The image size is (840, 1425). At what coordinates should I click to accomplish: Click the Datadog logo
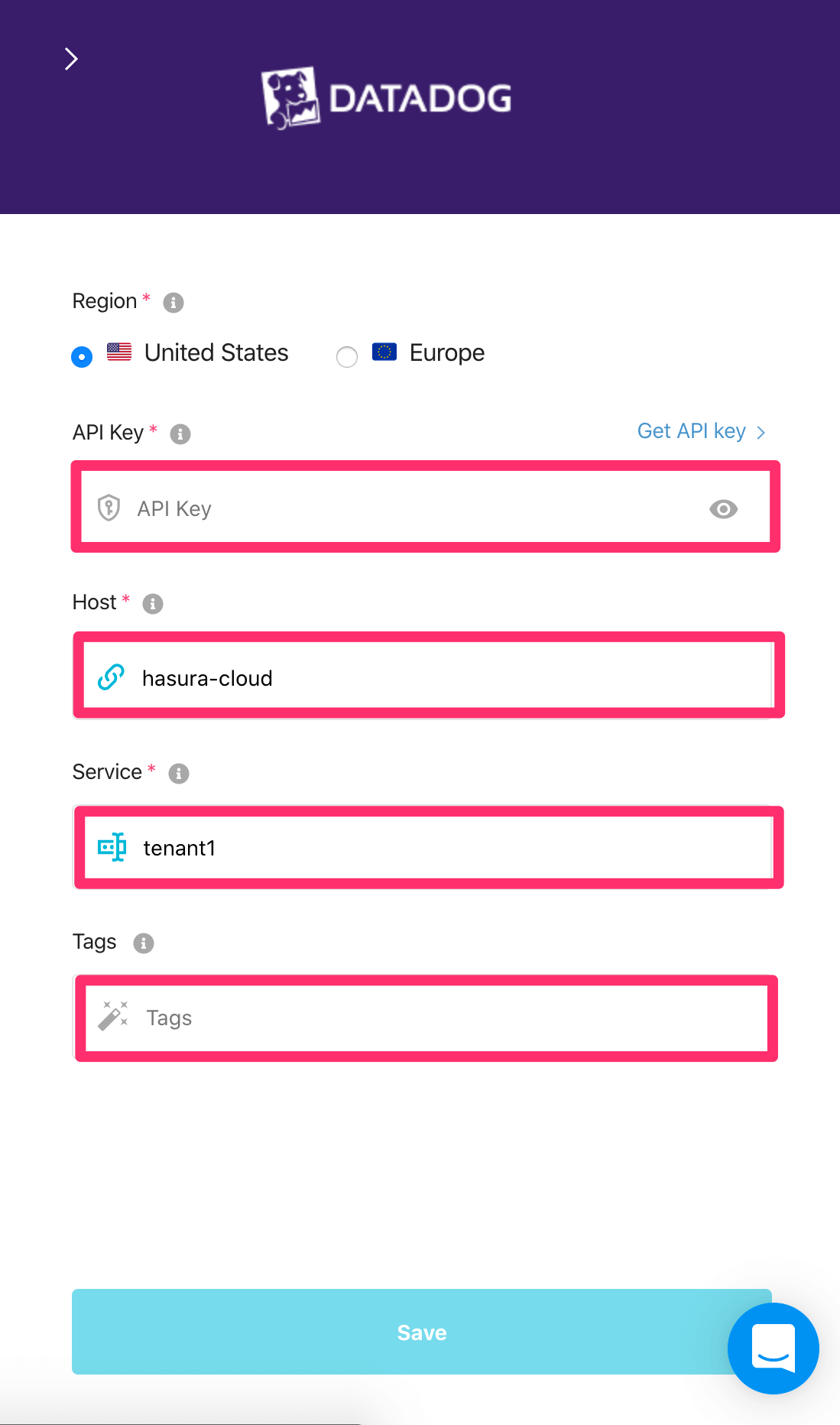tap(387, 98)
